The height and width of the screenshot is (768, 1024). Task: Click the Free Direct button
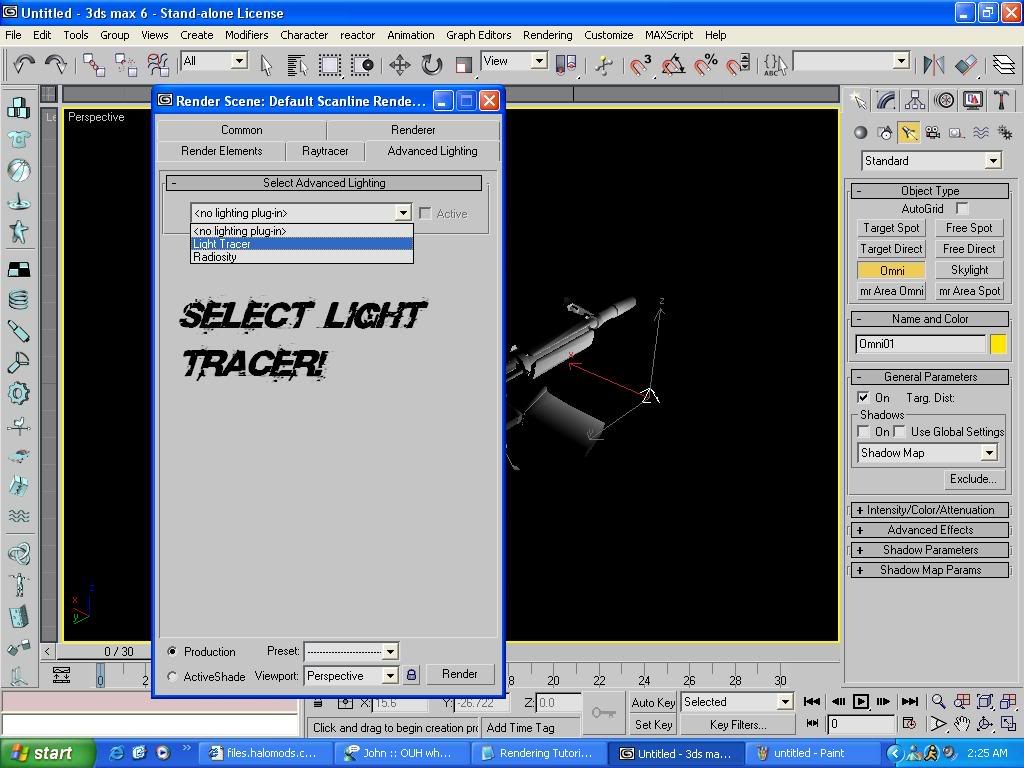tap(969, 249)
